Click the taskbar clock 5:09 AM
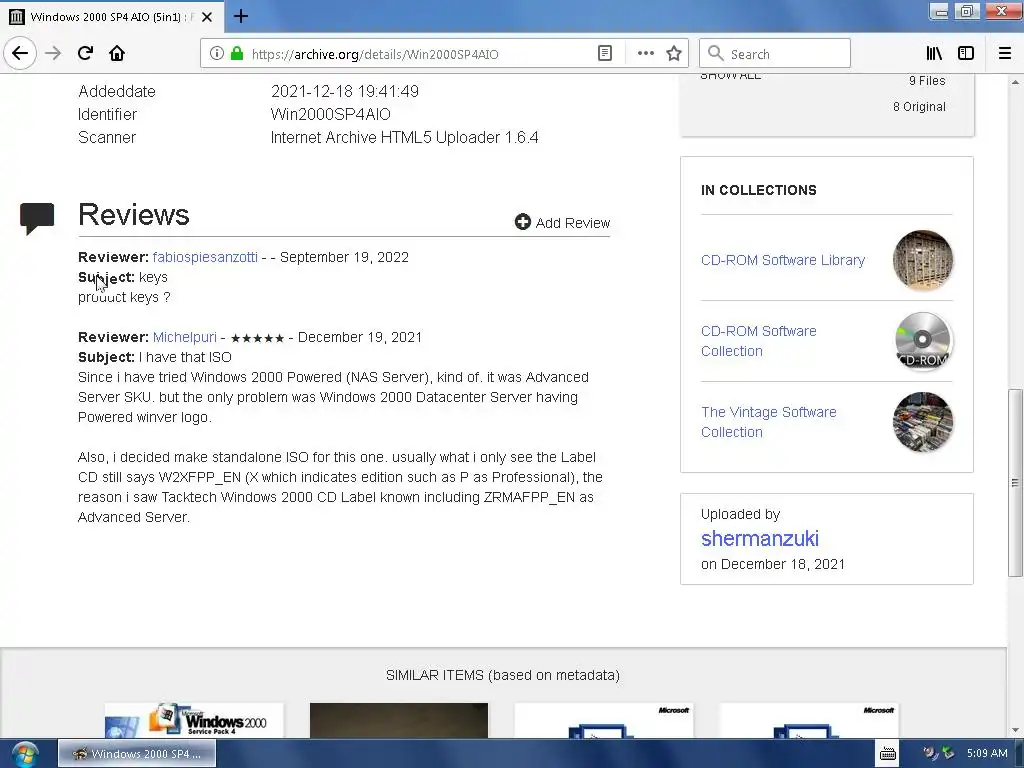Screen dimensions: 1024x768 pos(987,754)
